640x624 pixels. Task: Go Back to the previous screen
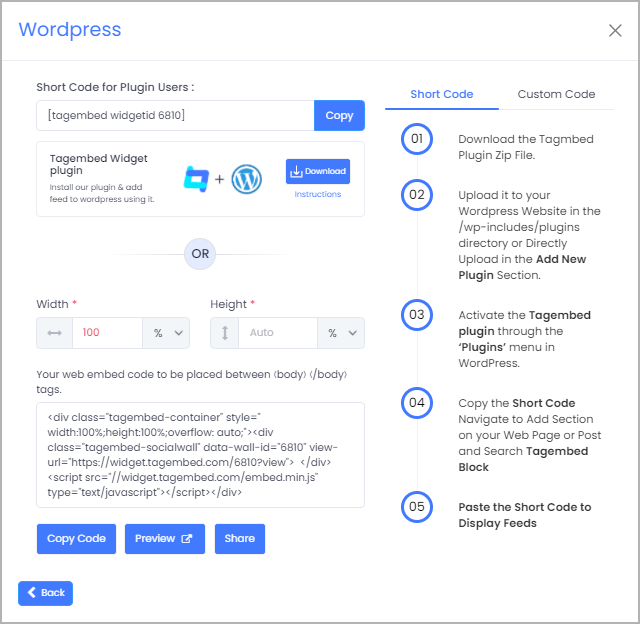[45, 593]
